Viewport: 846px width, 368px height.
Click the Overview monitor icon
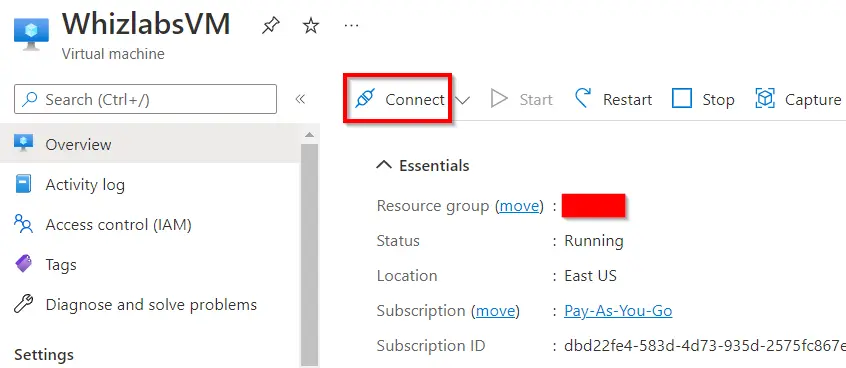pyautogui.click(x=23, y=143)
